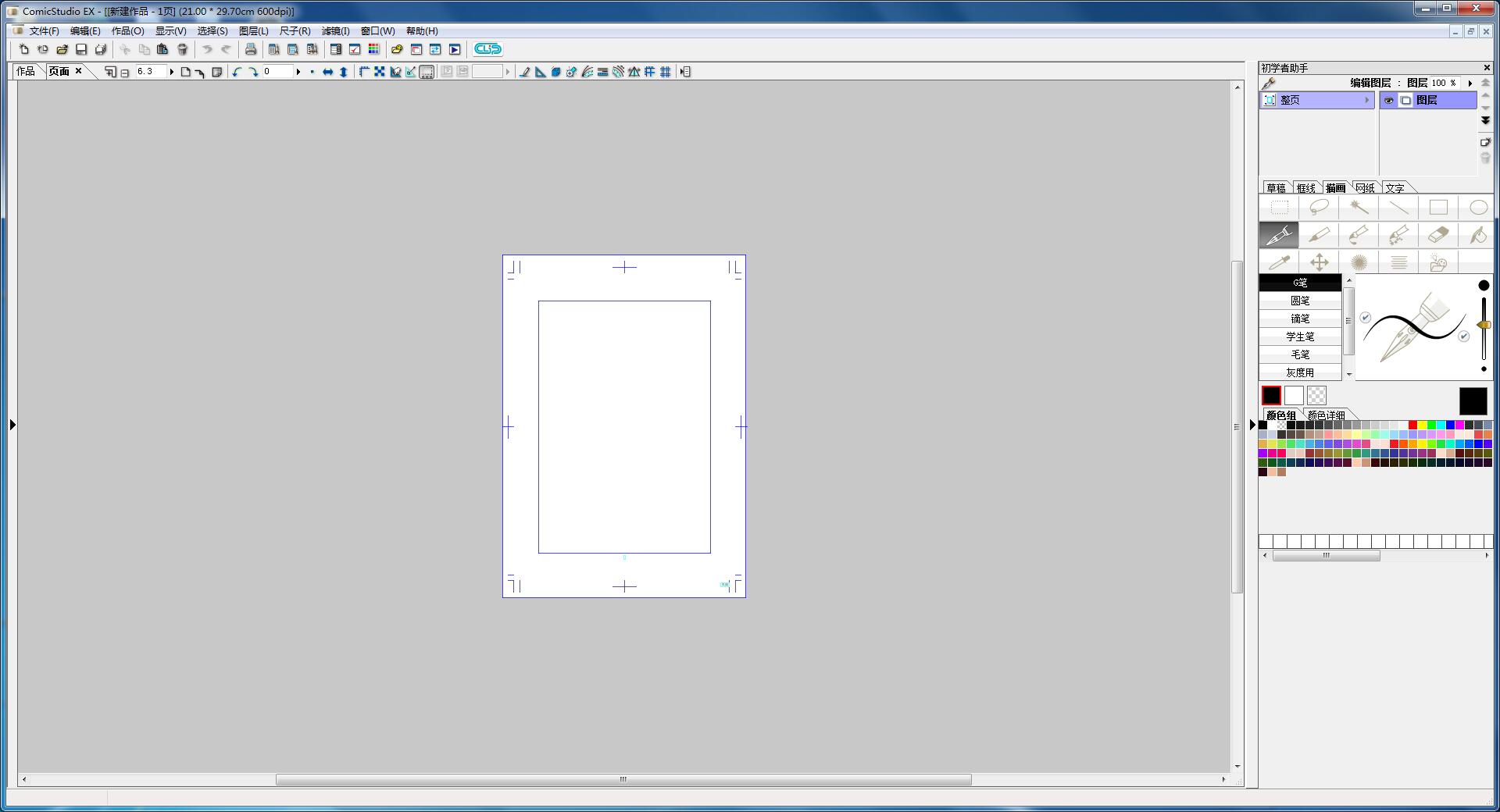Choose the rectangle drawing tool
The width and height of the screenshot is (1500, 812).
(1439, 207)
